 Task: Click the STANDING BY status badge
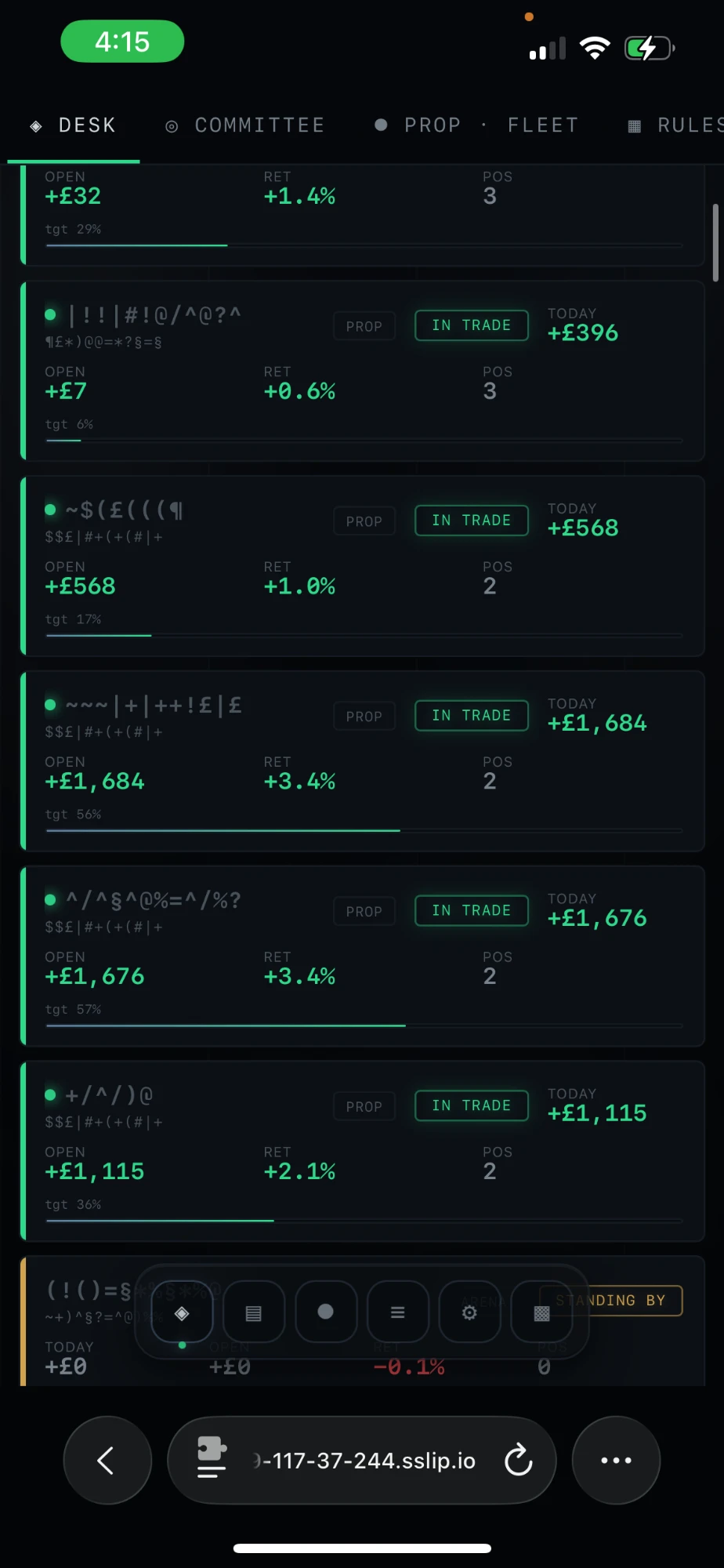611,1301
